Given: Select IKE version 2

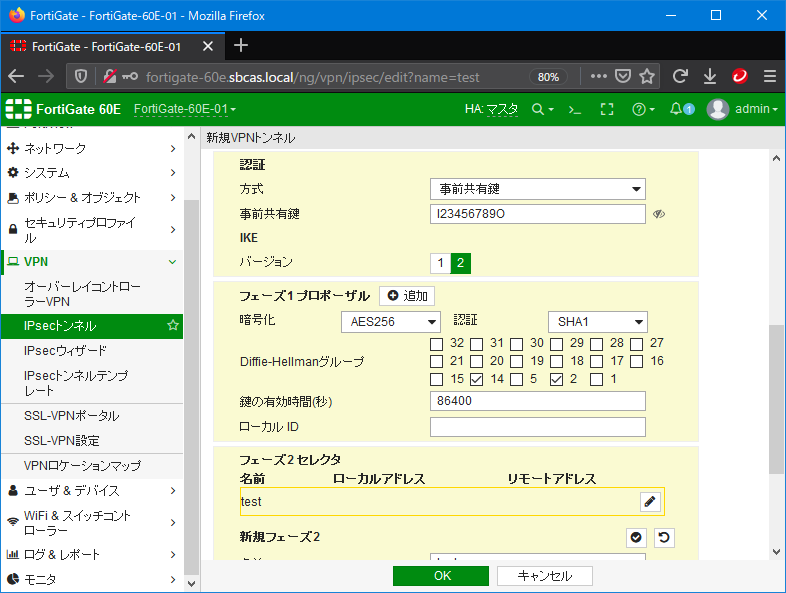Looking at the screenshot, I should pyautogui.click(x=461, y=263).
